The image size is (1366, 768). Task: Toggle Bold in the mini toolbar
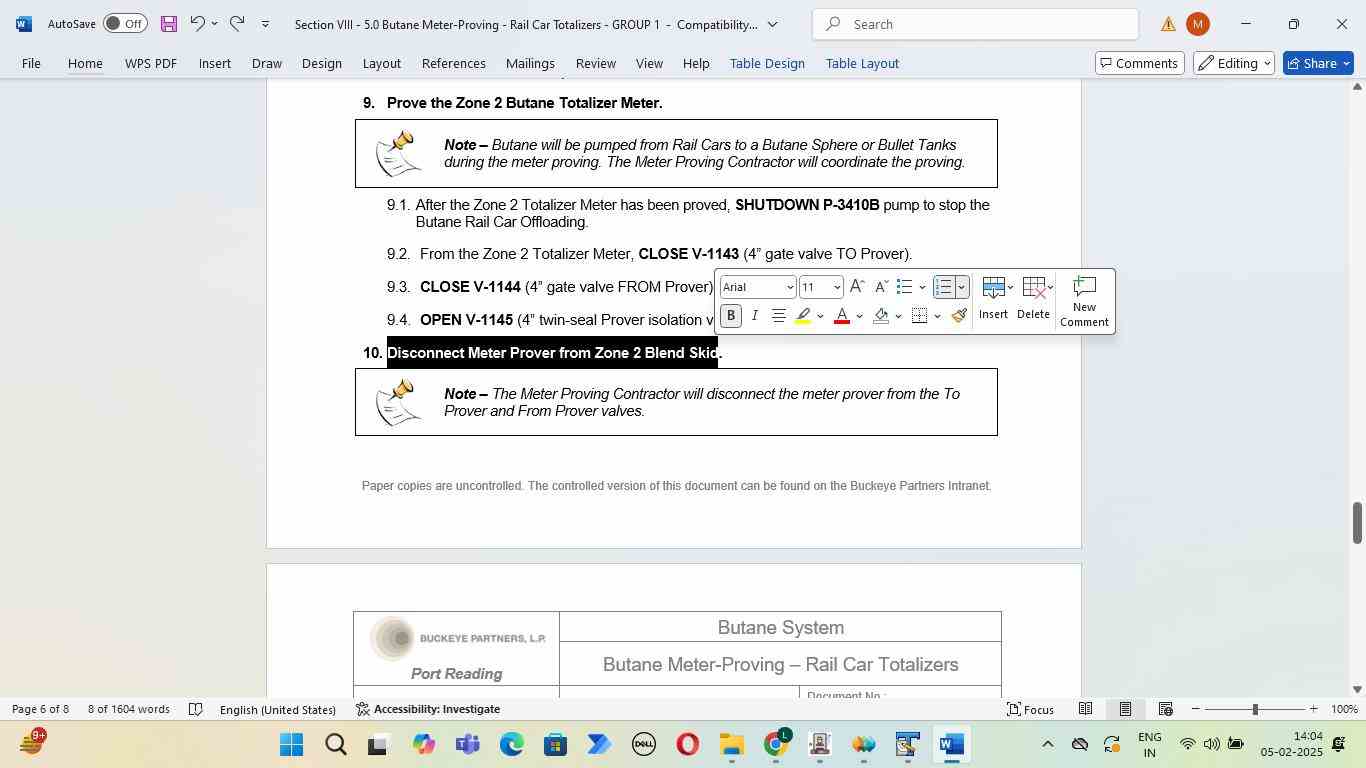pyautogui.click(x=731, y=316)
